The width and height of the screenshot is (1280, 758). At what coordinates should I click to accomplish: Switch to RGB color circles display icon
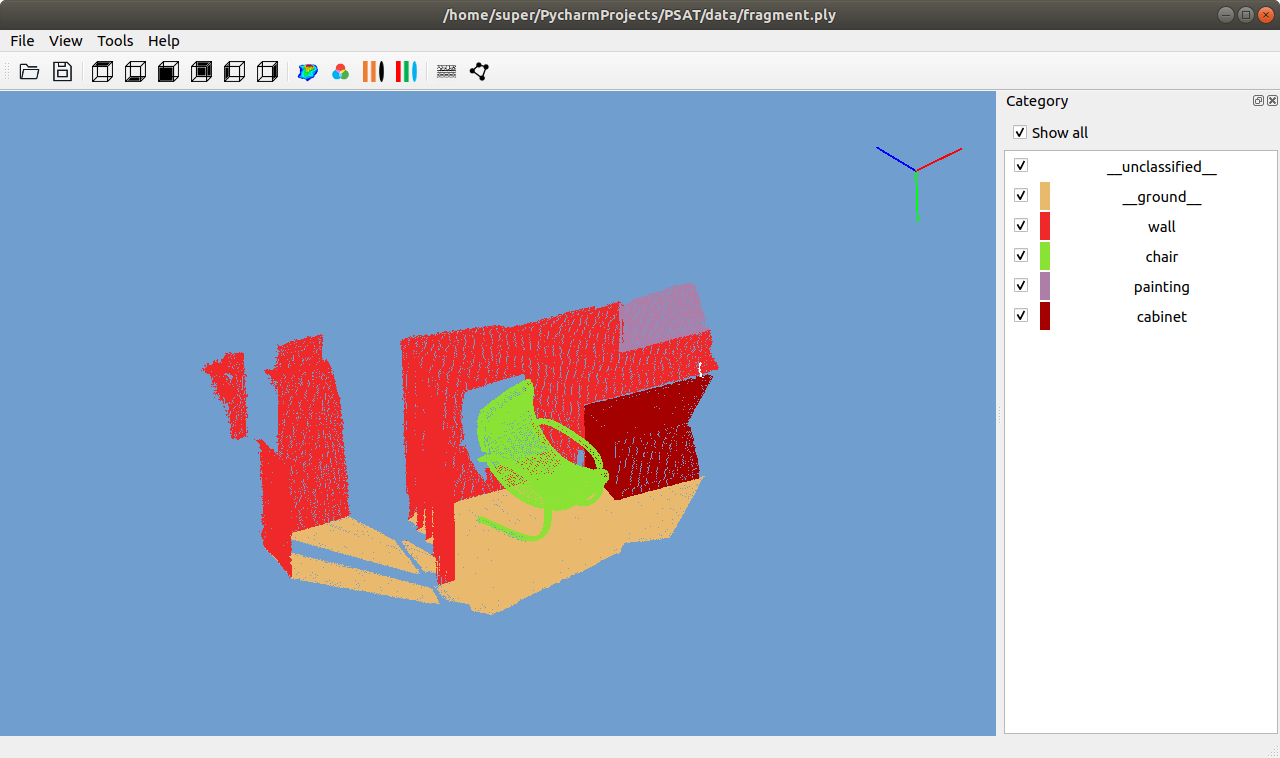point(340,71)
